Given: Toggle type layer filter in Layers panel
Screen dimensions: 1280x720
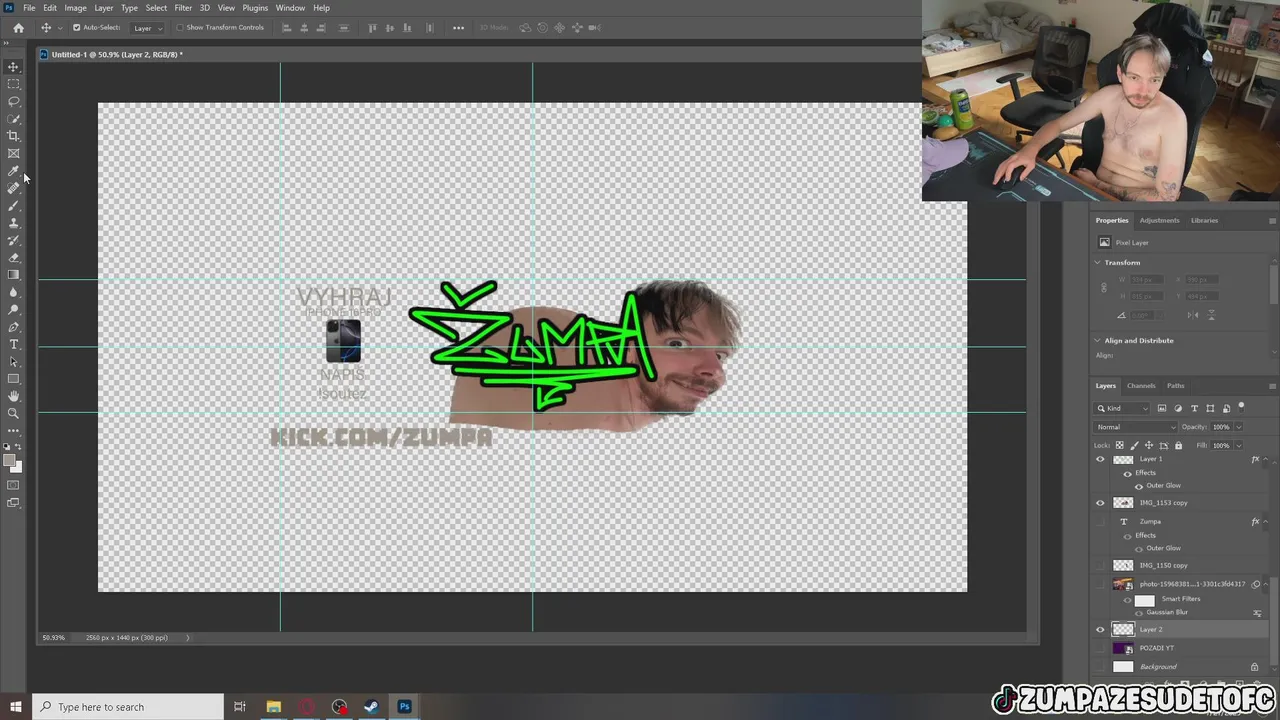Looking at the screenshot, I should 1194,408.
